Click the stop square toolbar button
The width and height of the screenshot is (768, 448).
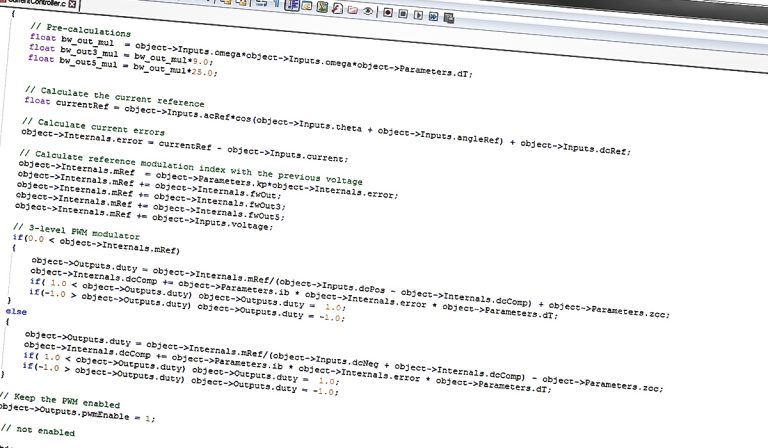[403, 14]
